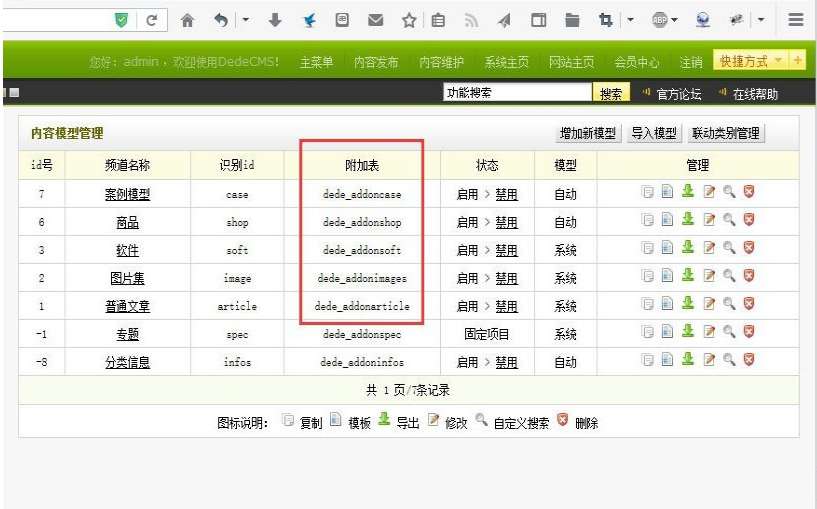Disable the 软件 channel via 禁用
Viewport: 817px width, 509px height.
coord(506,250)
